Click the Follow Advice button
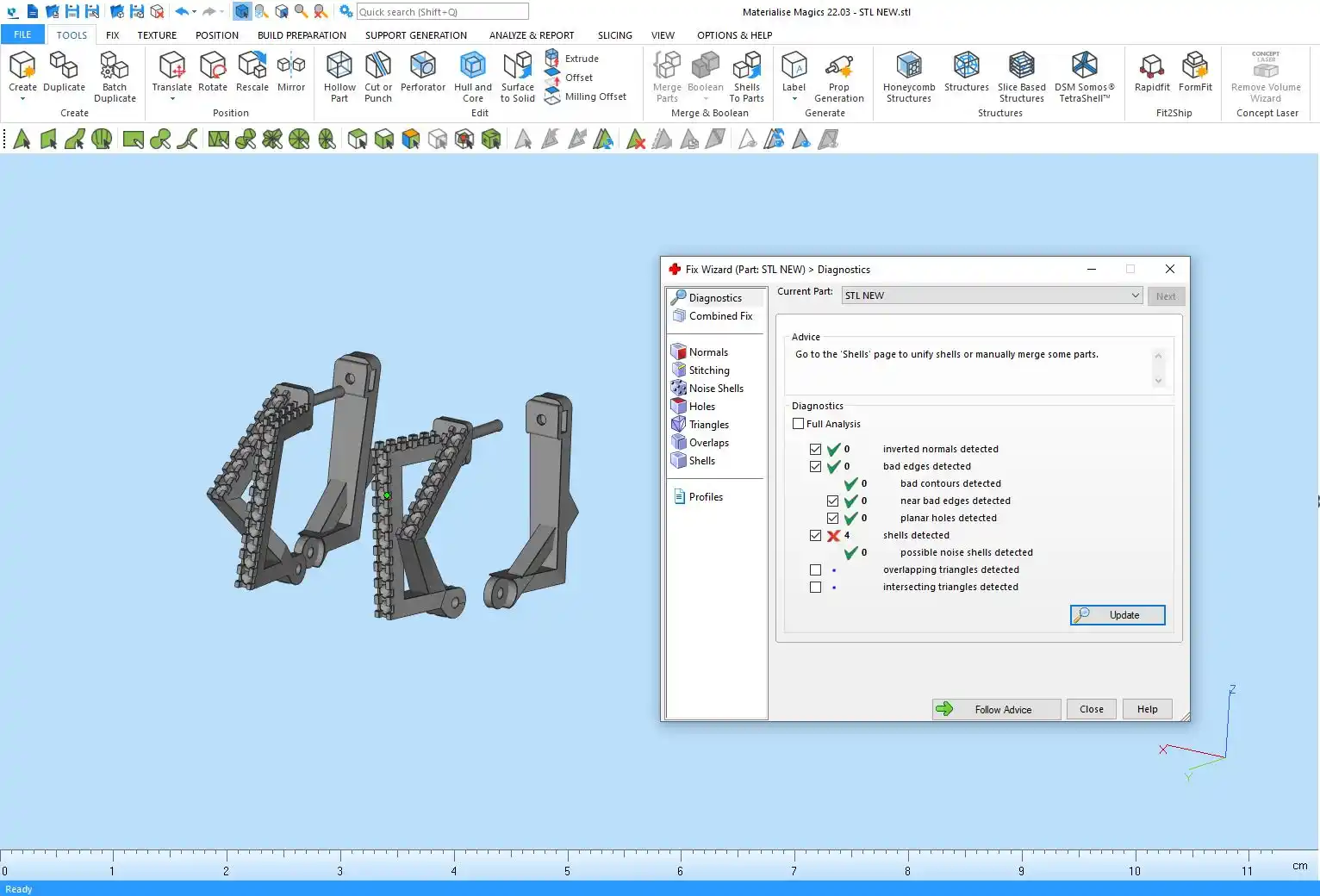Viewport: 1320px width, 896px height. [996, 709]
